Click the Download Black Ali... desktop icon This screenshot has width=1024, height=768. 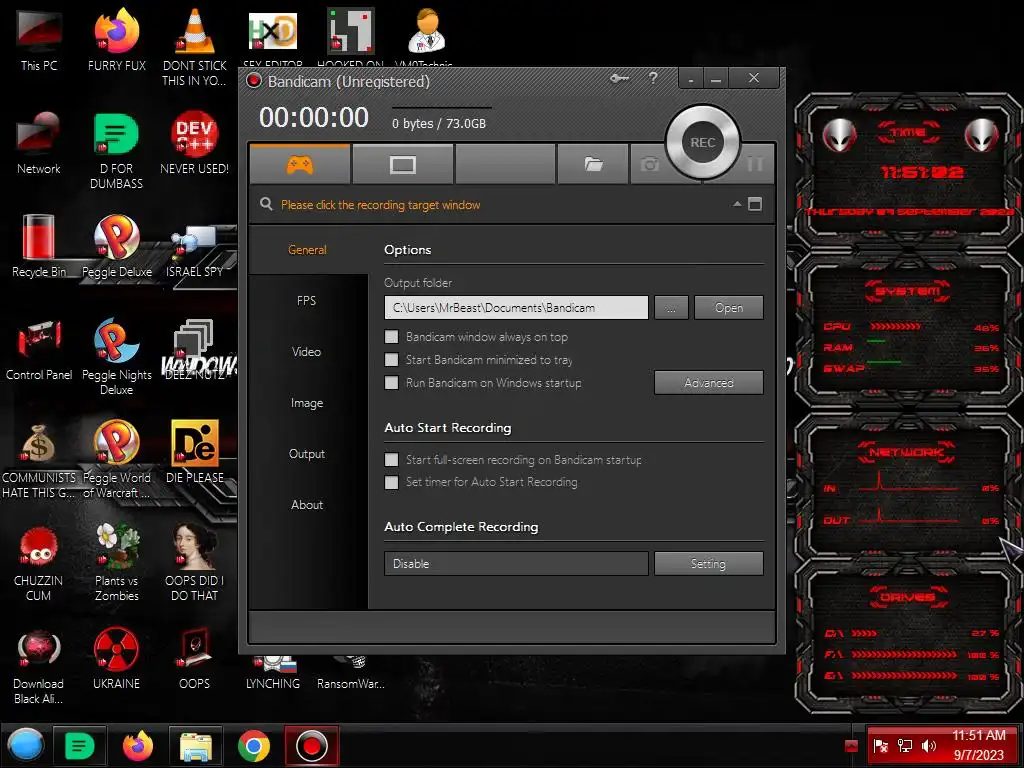tap(38, 666)
